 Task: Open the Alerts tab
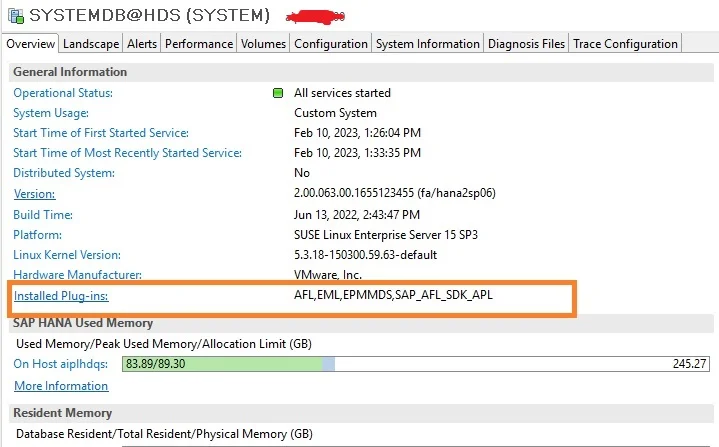coord(142,44)
